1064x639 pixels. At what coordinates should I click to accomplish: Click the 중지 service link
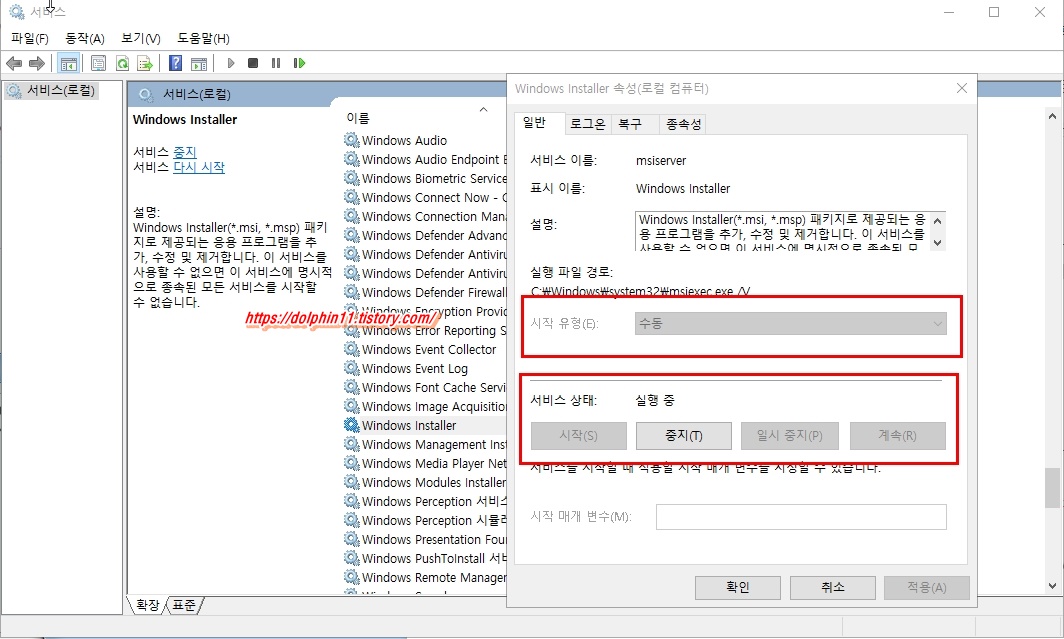click(x=185, y=152)
